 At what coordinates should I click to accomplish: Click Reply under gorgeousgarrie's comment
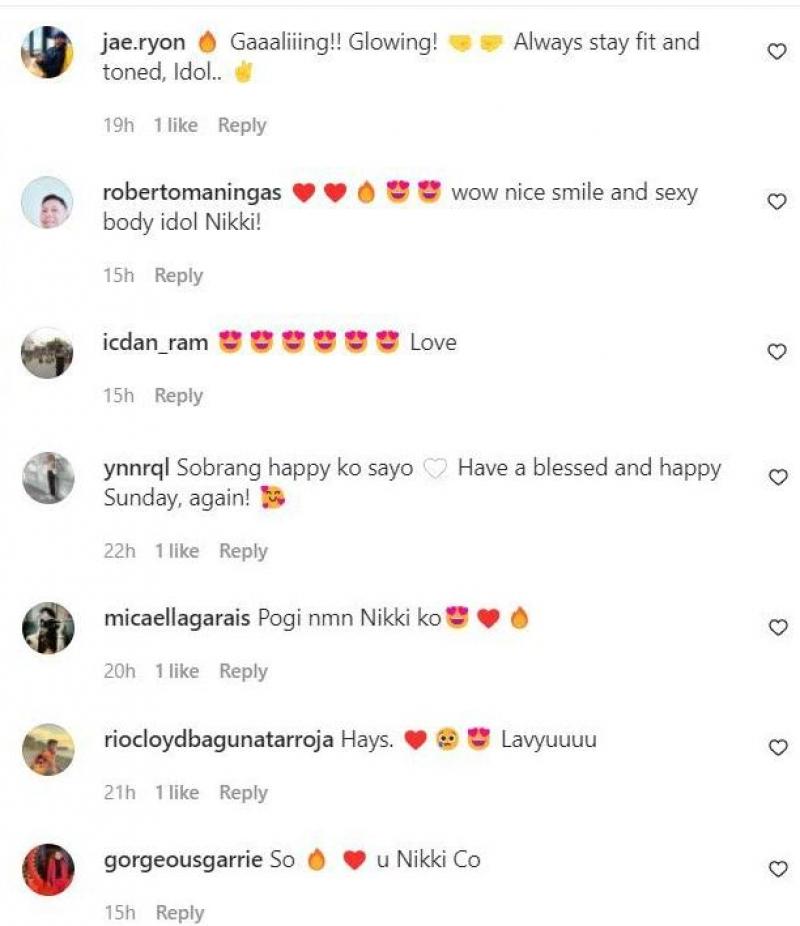[182, 911]
